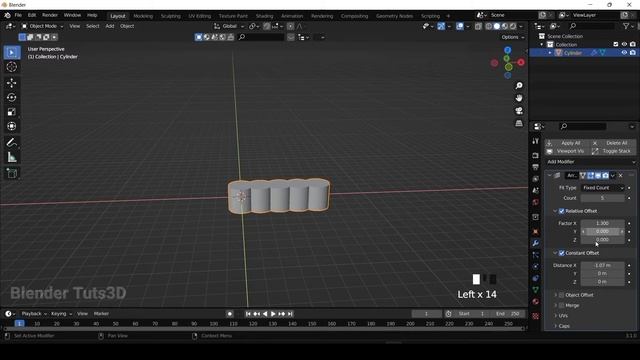Open the Output properties tab icon
The height and width of the screenshot is (360, 640).
coord(536,167)
